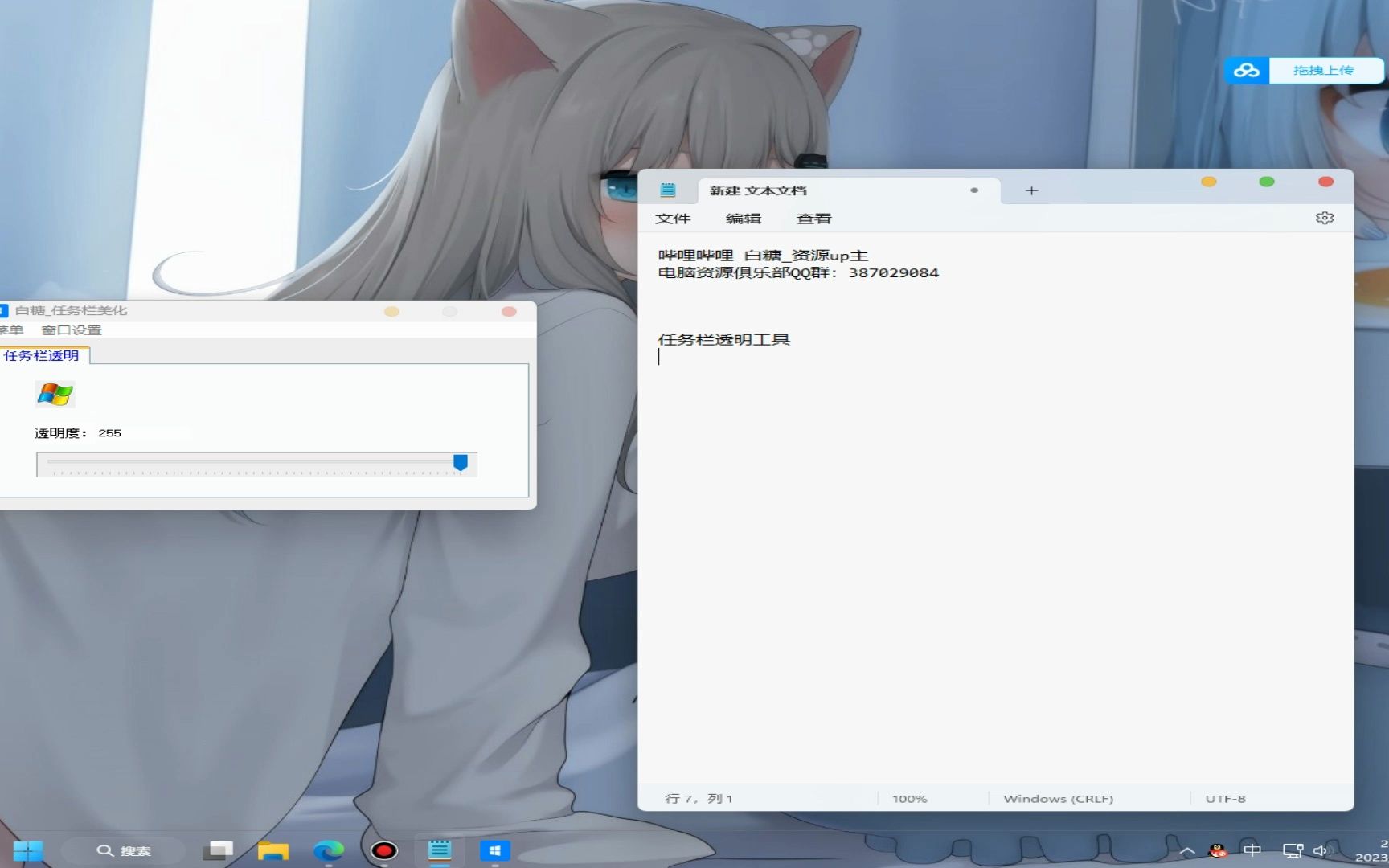Click the UTF-8 encoding indicator in status bar
The width and height of the screenshot is (1389, 868).
[x=1224, y=798]
